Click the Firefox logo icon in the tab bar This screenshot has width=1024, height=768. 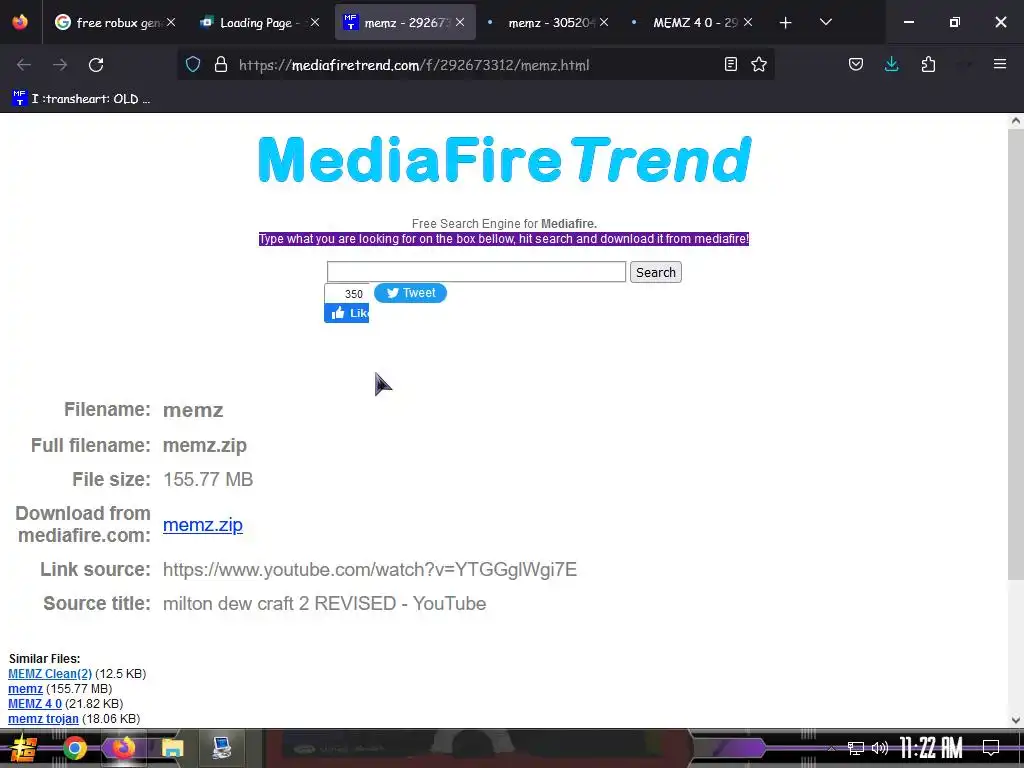pos(20,22)
